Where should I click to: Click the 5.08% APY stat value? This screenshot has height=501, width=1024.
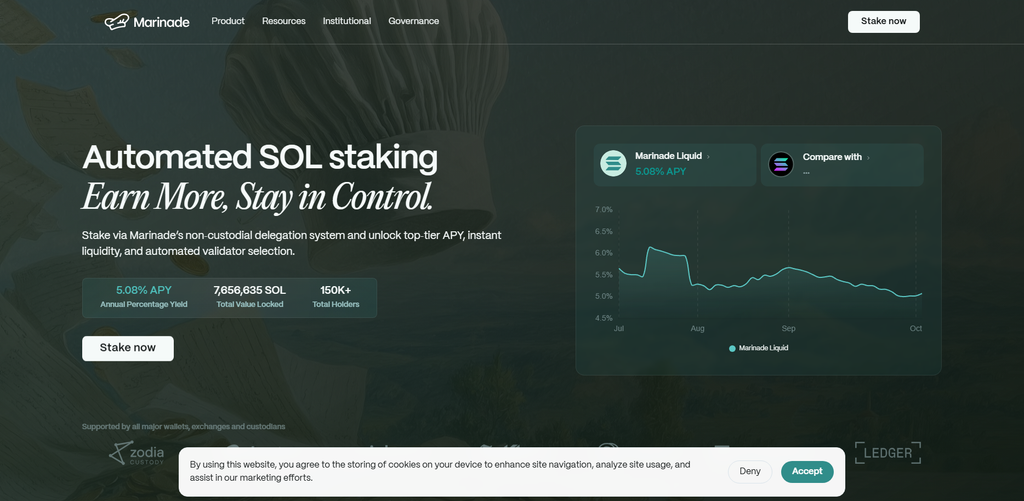click(144, 290)
